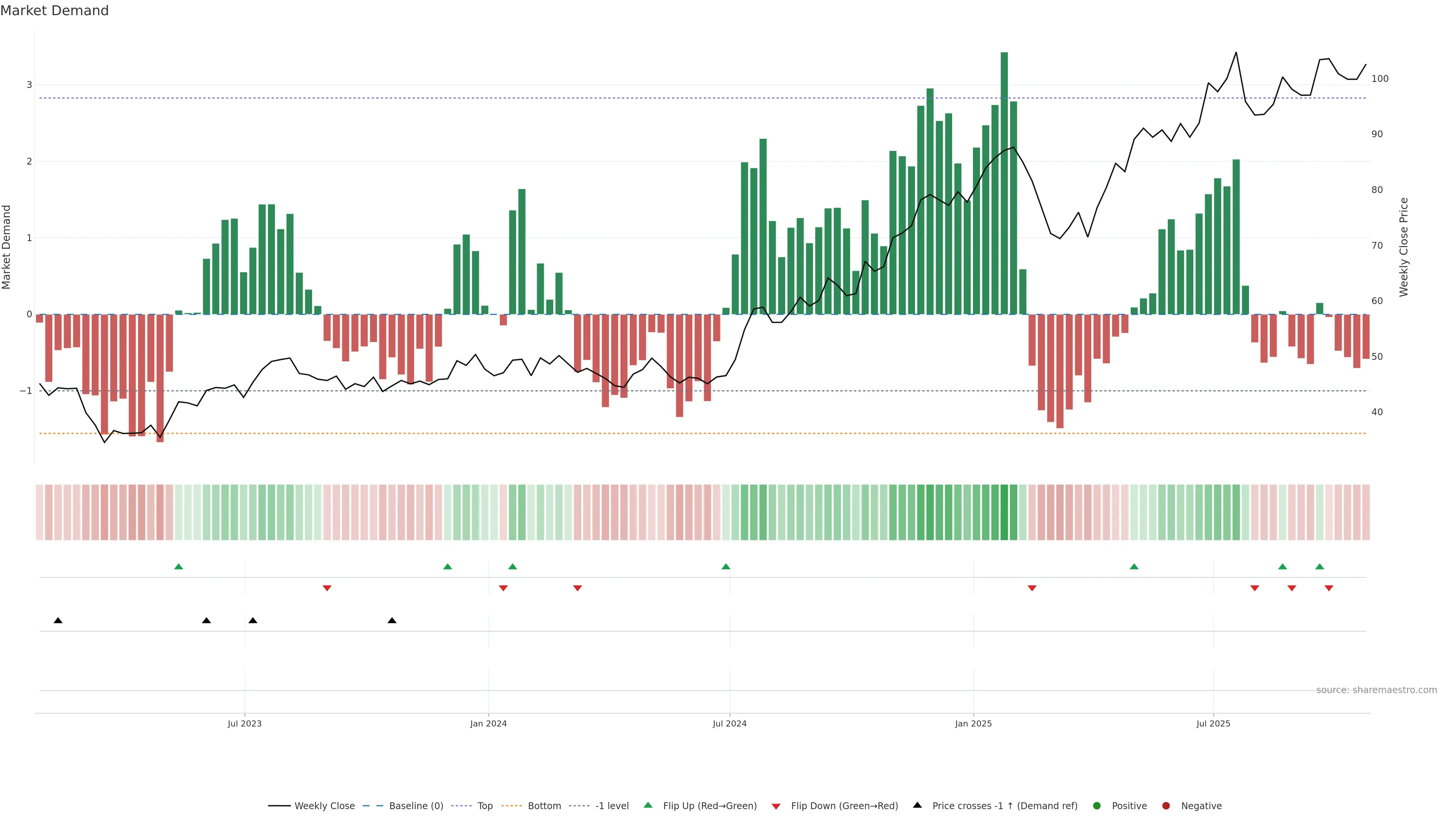Click the Market Demand chart title

click(54, 11)
